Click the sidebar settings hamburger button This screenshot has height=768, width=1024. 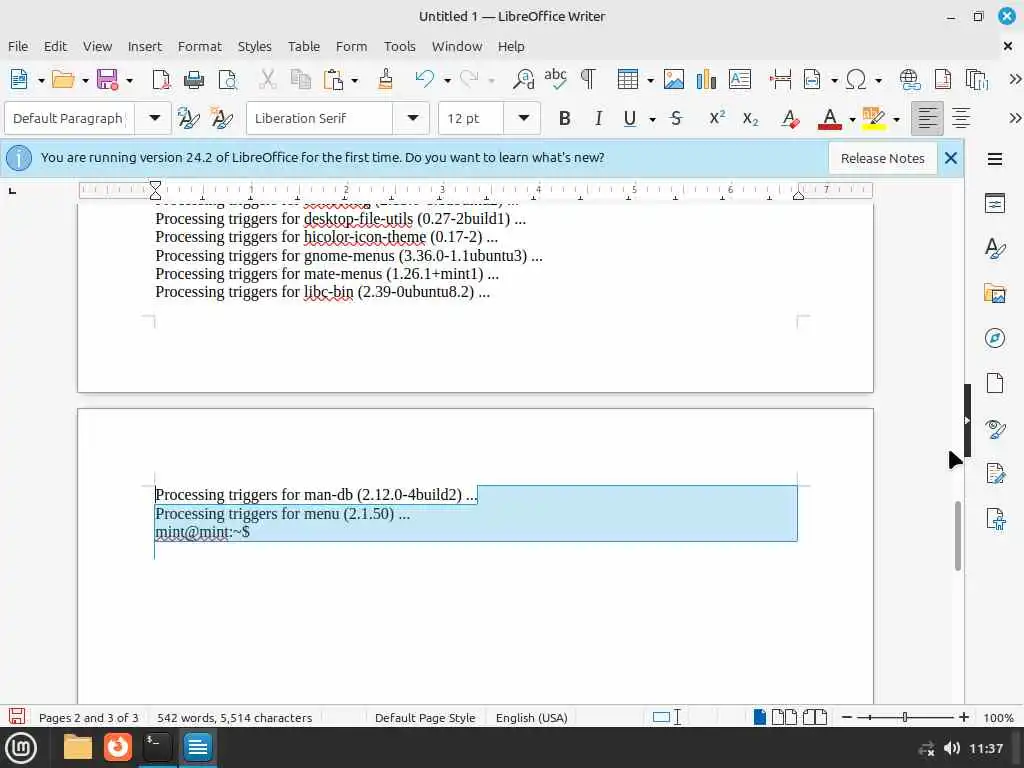[995, 159]
